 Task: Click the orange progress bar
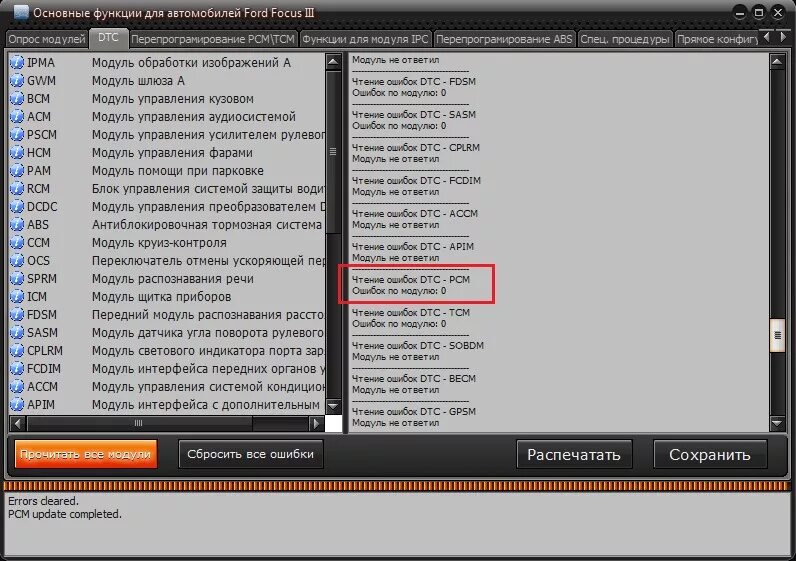point(397,486)
